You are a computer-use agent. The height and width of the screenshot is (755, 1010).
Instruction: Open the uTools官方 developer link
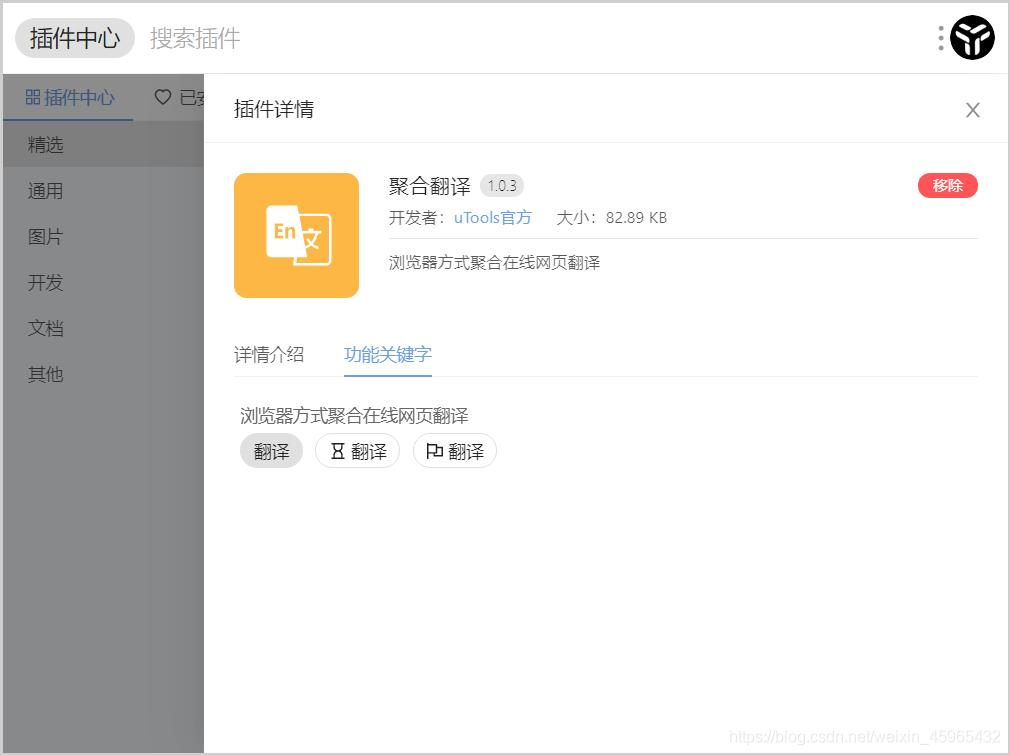pos(492,217)
